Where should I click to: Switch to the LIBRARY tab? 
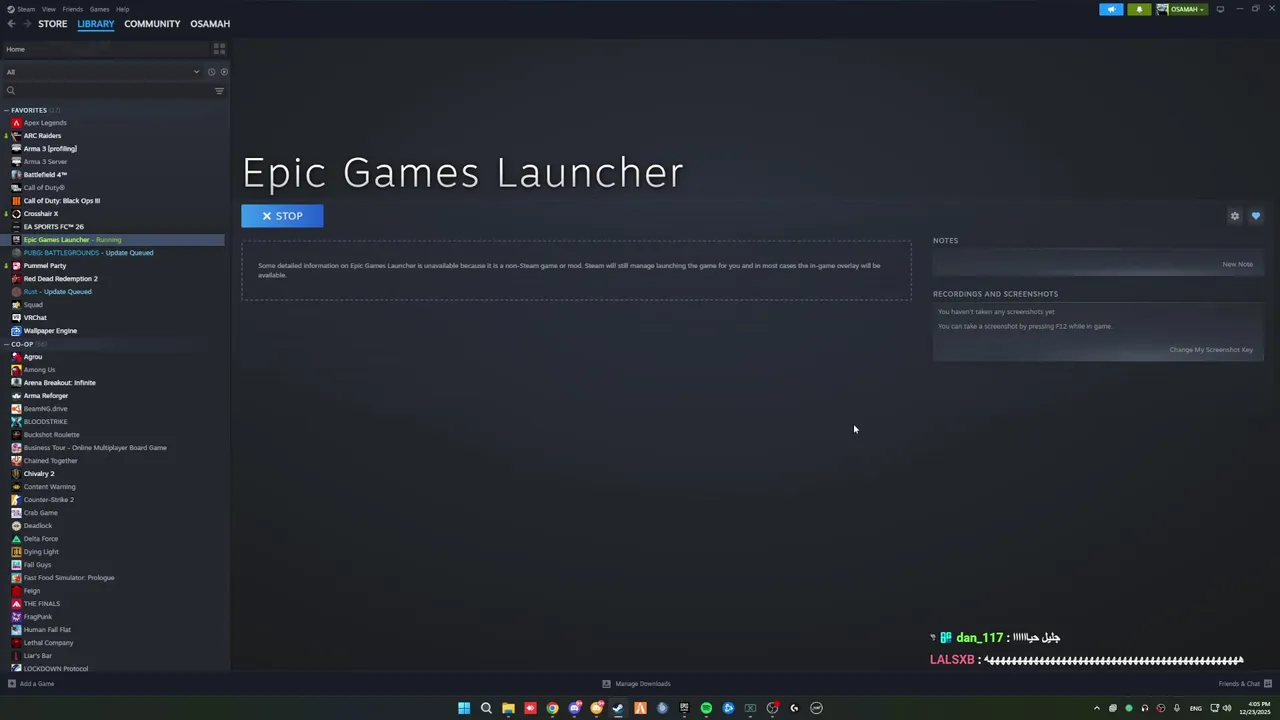96,24
